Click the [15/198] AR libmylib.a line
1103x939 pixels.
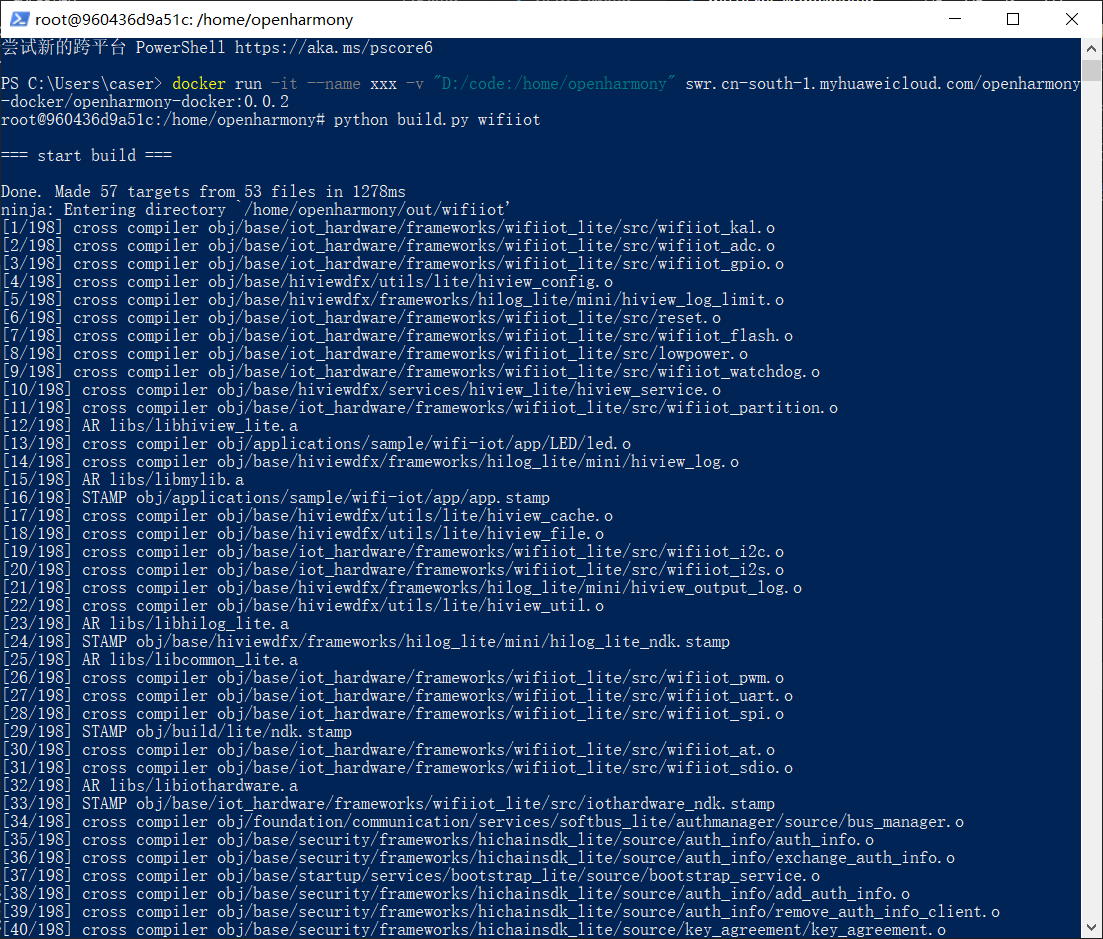[x=122, y=480]
